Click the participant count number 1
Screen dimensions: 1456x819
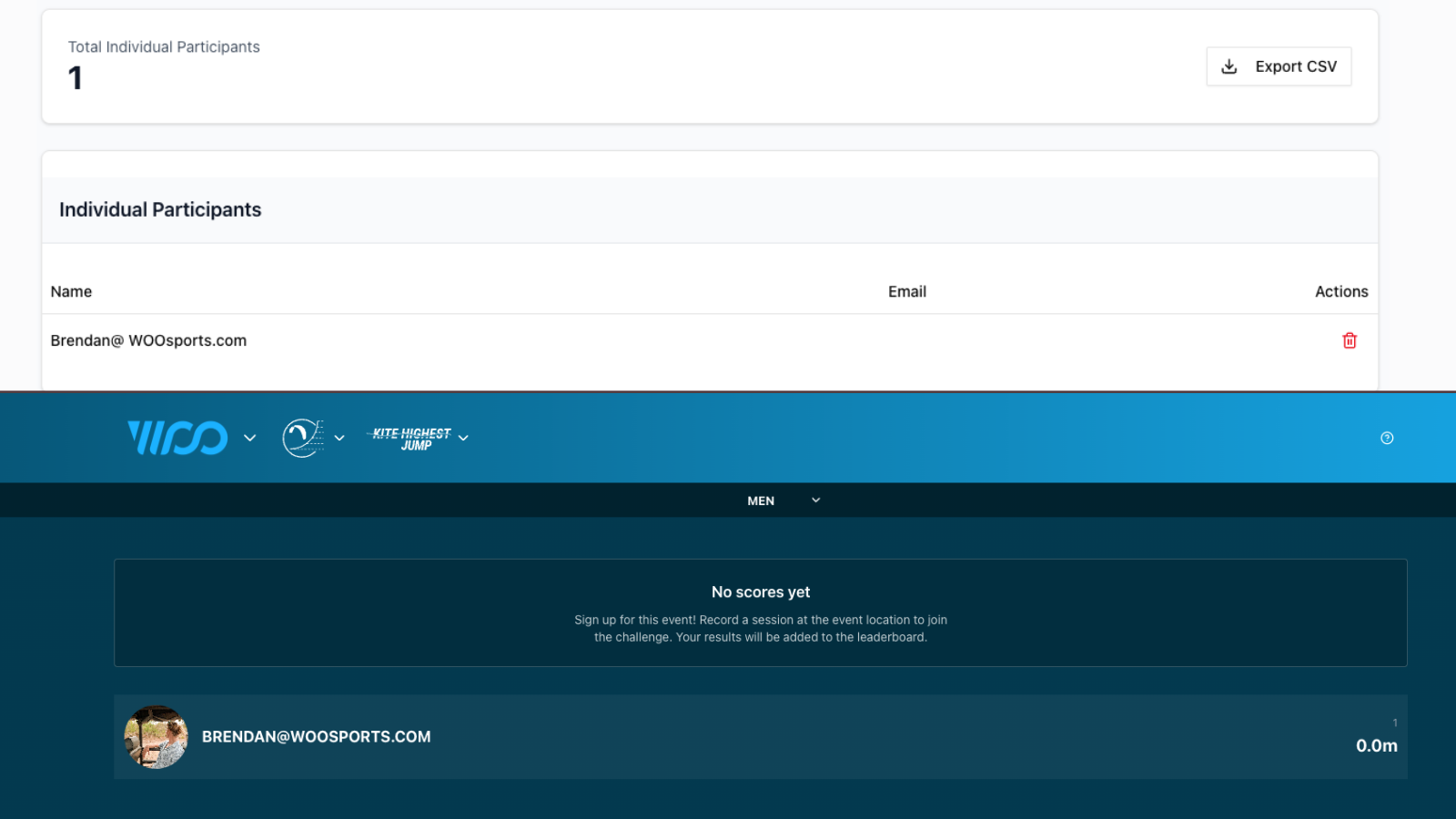click(76, 78)
